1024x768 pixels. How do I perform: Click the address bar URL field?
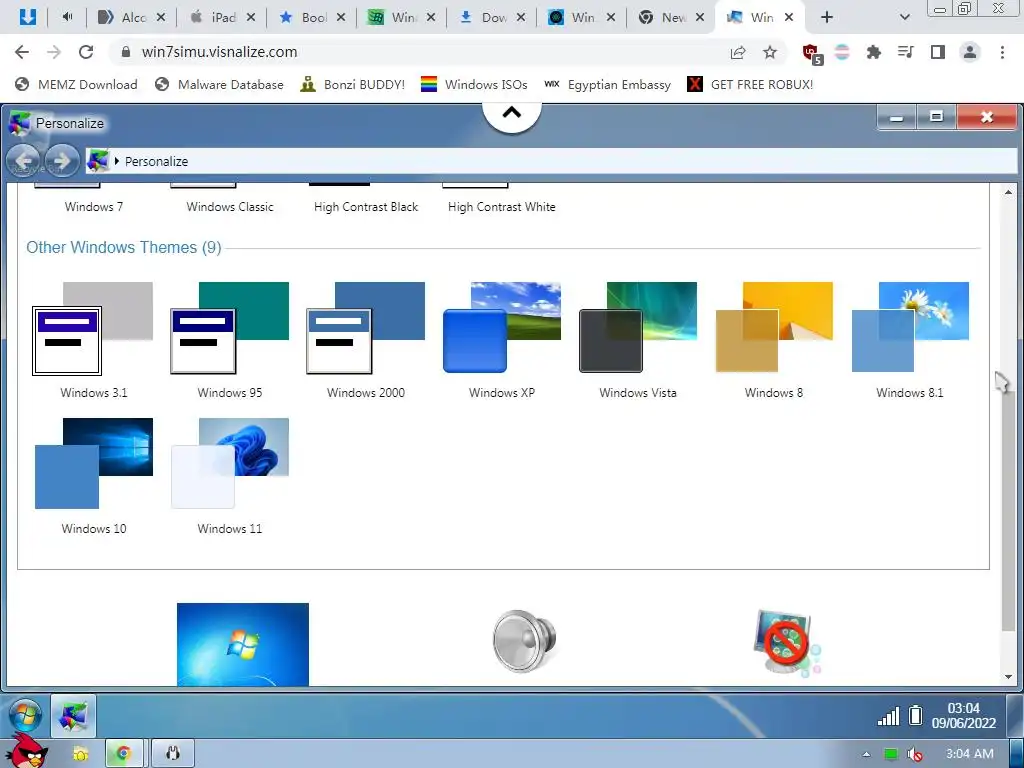[418, 52]
